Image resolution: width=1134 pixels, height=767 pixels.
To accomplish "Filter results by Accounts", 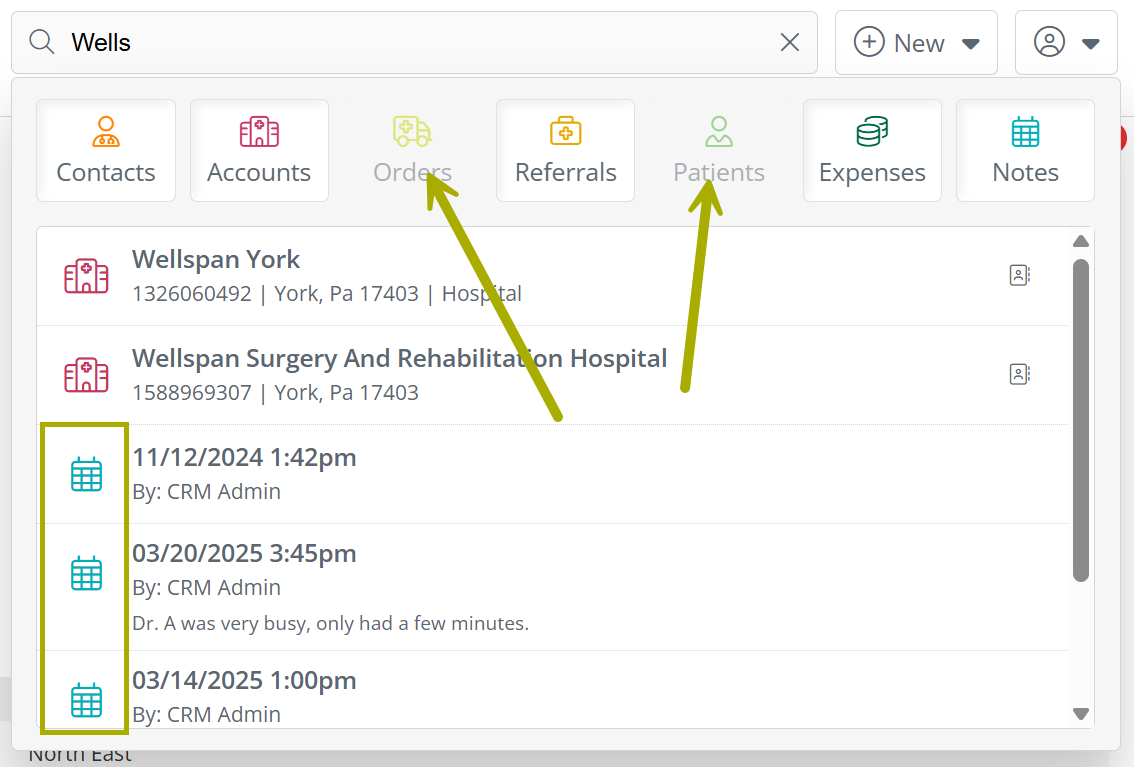I will click(259, 150).
